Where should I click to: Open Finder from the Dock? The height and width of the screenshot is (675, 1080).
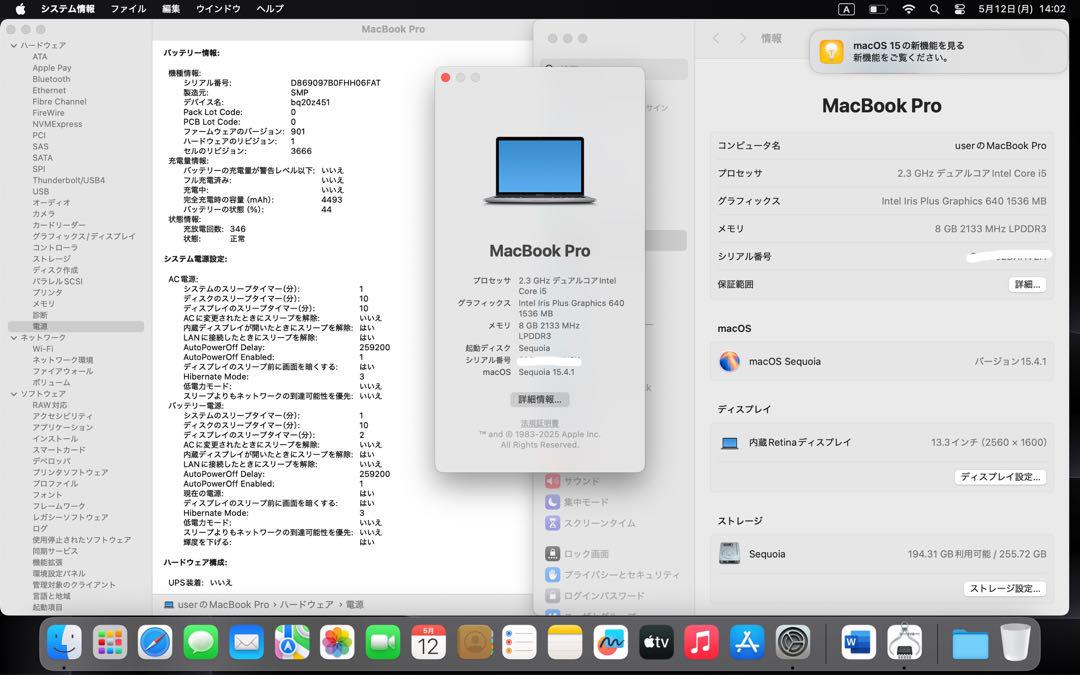[64, 643]
